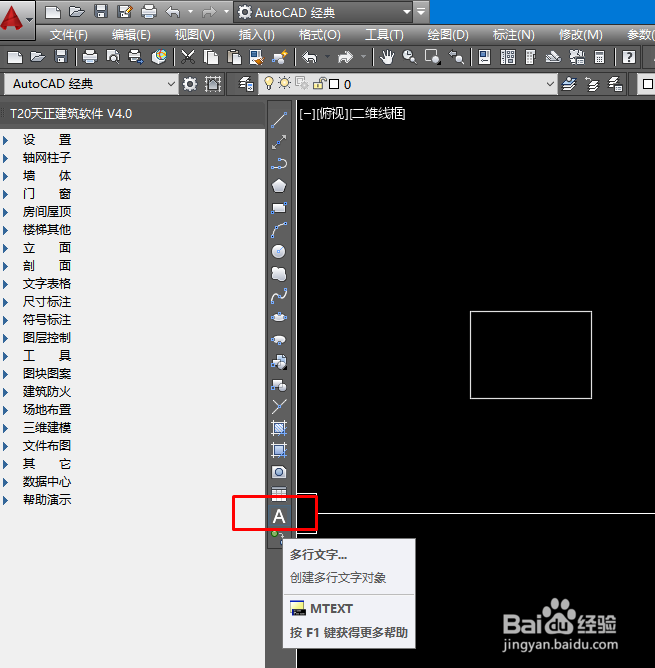Select the Rectangle draw tool
655x668 pixels.
click(279, 208)
